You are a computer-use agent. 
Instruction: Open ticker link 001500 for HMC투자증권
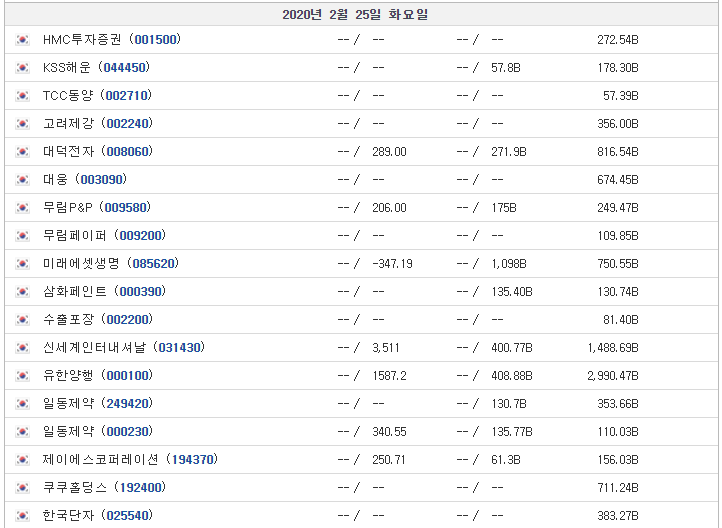tap(156, 40)
